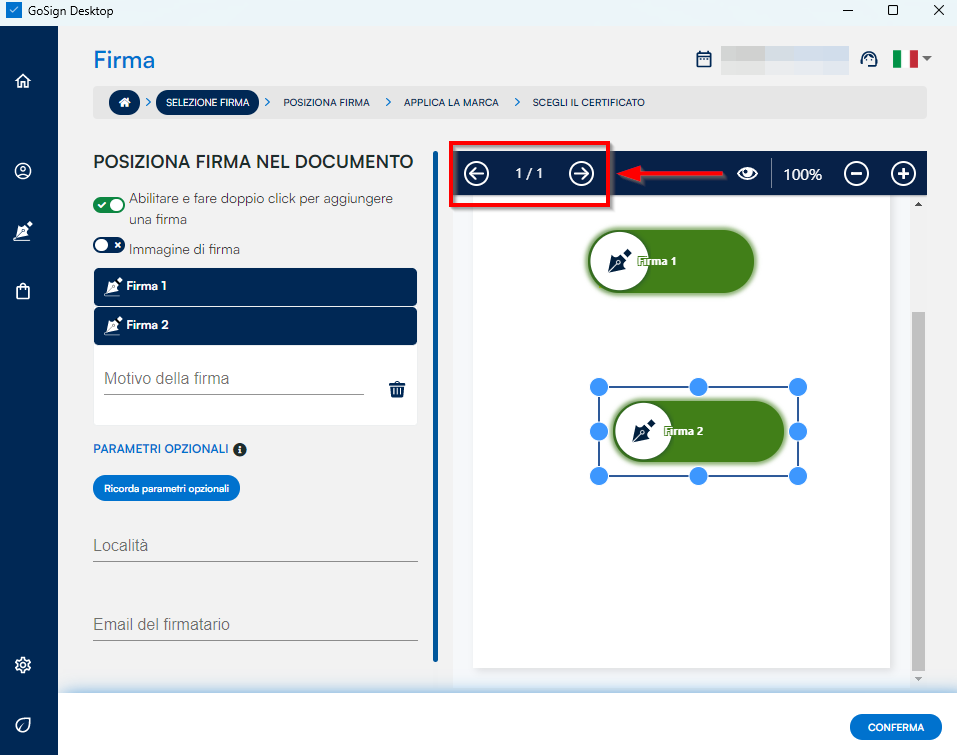The height and width of the screenshot is (755, 957).
Task: Click the leaf icon in sidebar
Action: [23, 724]
